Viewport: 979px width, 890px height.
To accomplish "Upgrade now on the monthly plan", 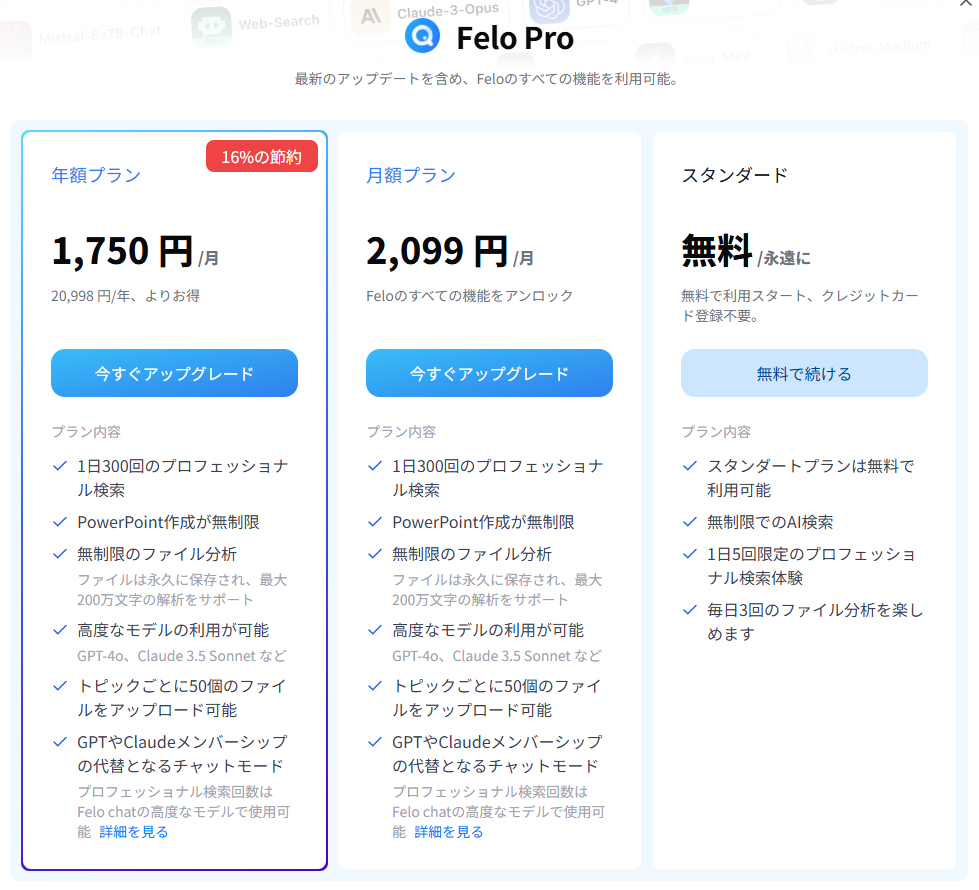I will point(489,373).
